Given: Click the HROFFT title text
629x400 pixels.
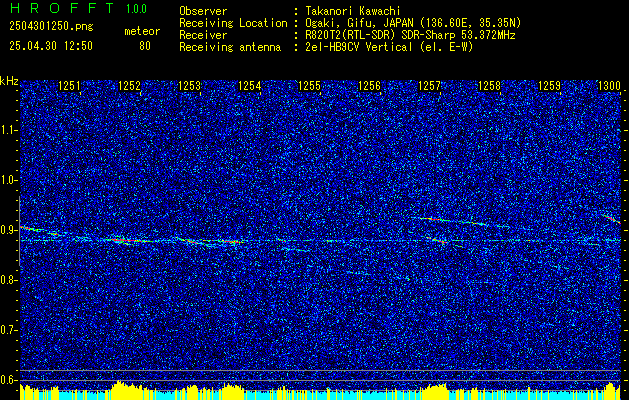Looking at the screenshot, I should click(x=62, y=8).
